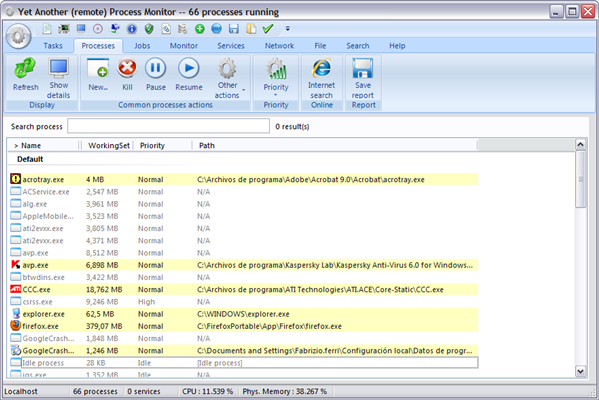Click the pink circle target toolbar icon
Viewport: 599px width, 400px height.
coord(98,29)
